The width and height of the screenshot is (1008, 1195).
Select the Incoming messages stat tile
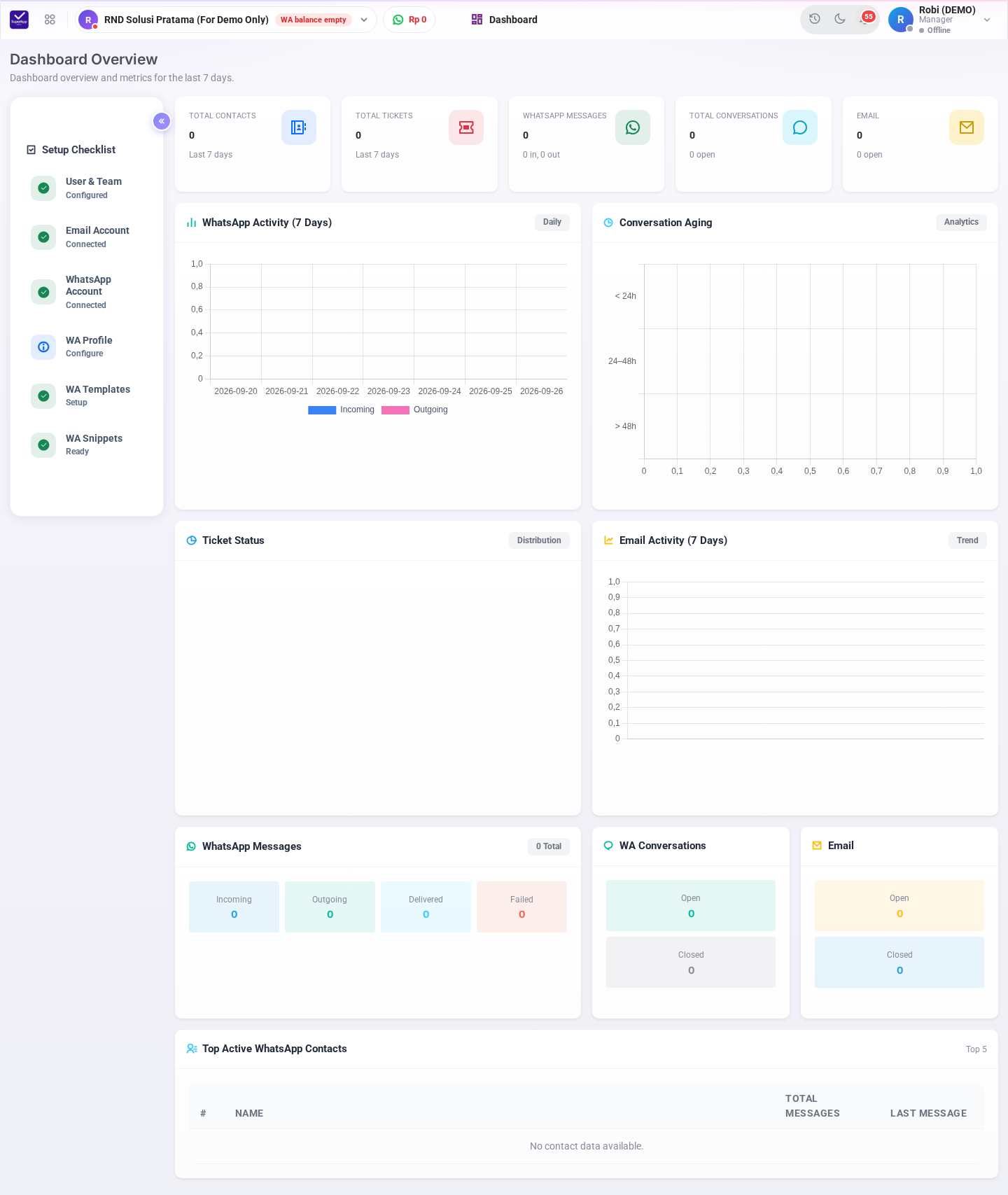pyautogui.click(x=234, y=907)
